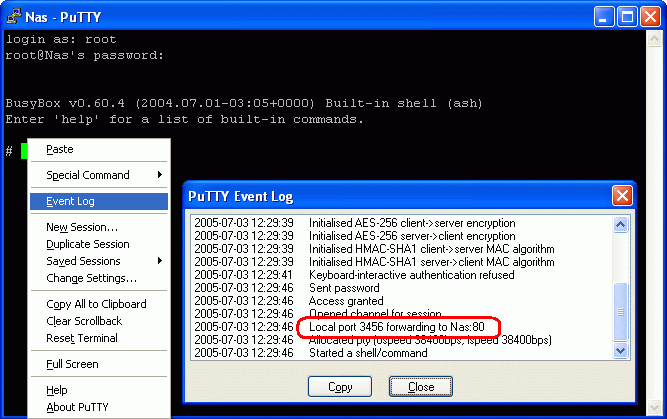Select Event Log in the context menu
This screenshot has height=419, width=667.
(99, 201)
